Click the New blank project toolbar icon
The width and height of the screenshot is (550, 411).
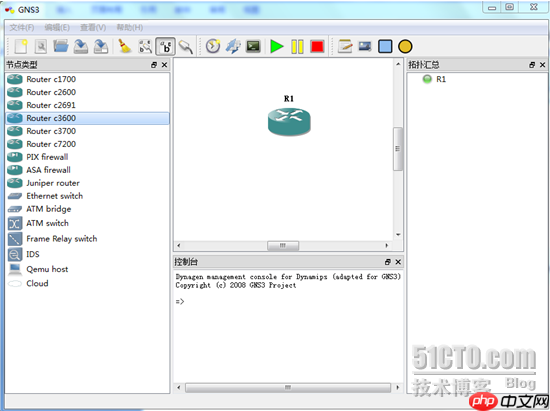click(21, 47)
